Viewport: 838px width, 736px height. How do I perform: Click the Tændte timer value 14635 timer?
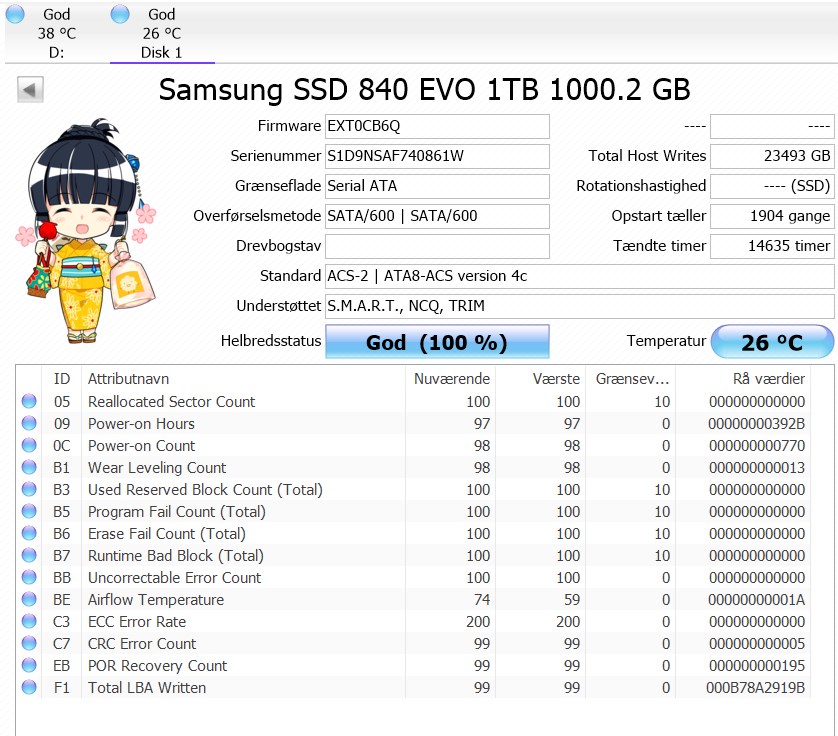(x=772, y=246)
